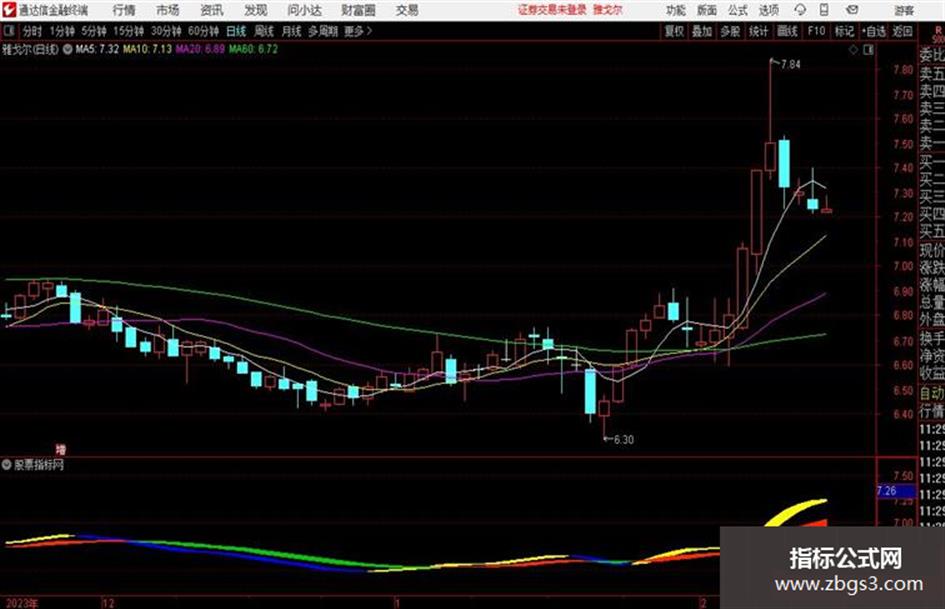
Task: Toggle the side panel icon at chart top-right
Action: click(x=868, y=50)
